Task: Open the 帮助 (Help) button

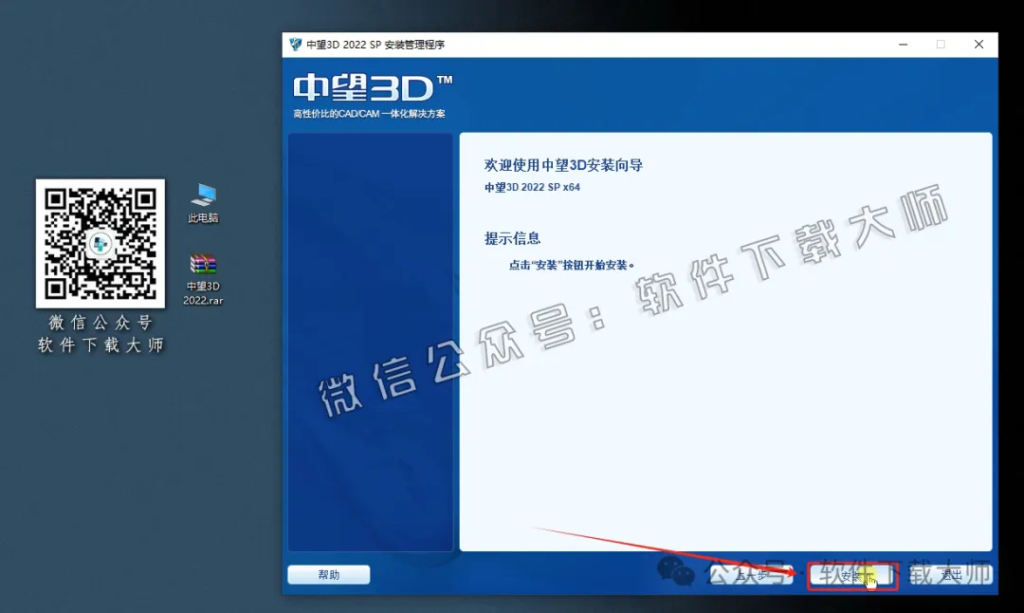Action: 328,574
